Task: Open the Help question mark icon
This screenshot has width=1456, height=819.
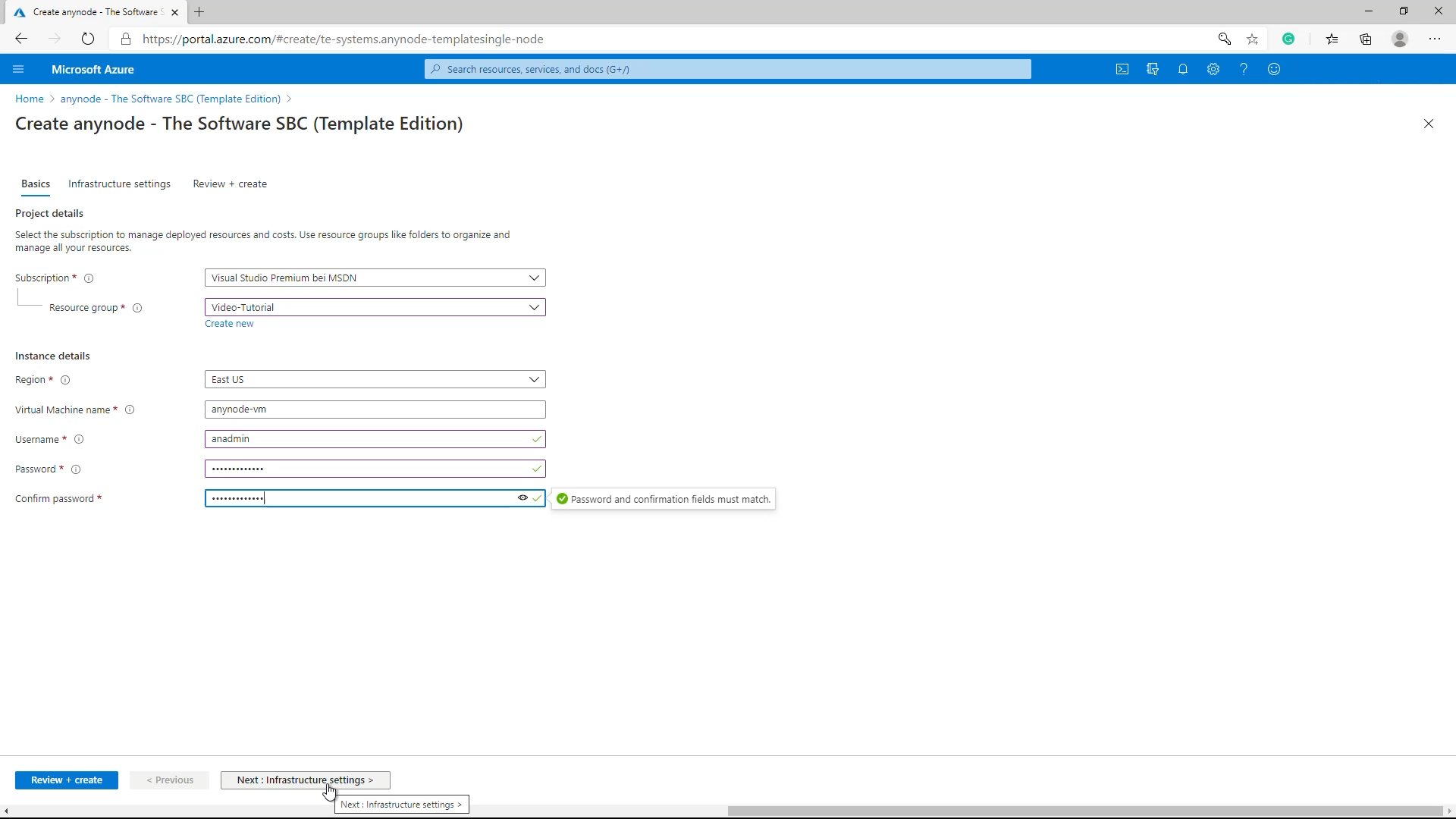Action: (x=1244, y=69)
